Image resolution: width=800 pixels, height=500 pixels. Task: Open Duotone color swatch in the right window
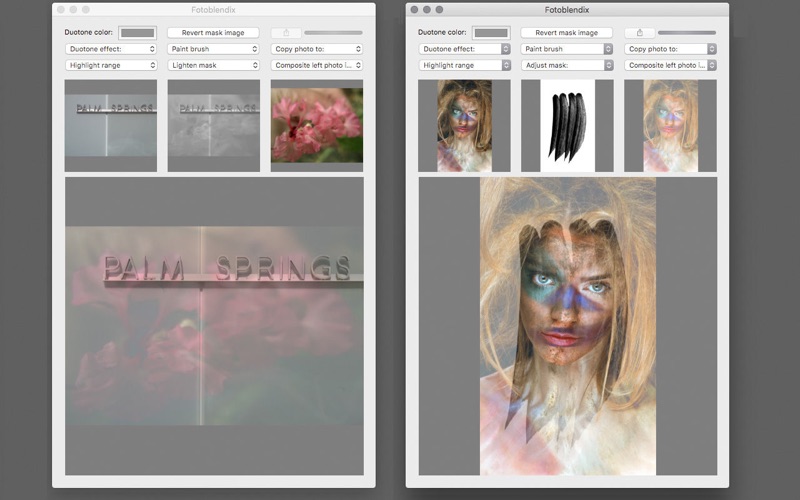pyautogui.click(x=491, y=33)
